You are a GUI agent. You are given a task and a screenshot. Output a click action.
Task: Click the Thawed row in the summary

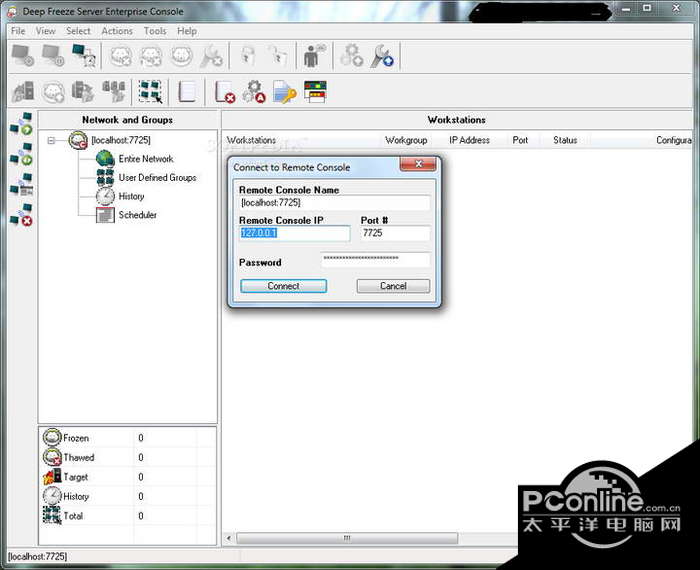click(x=129, y=458)
